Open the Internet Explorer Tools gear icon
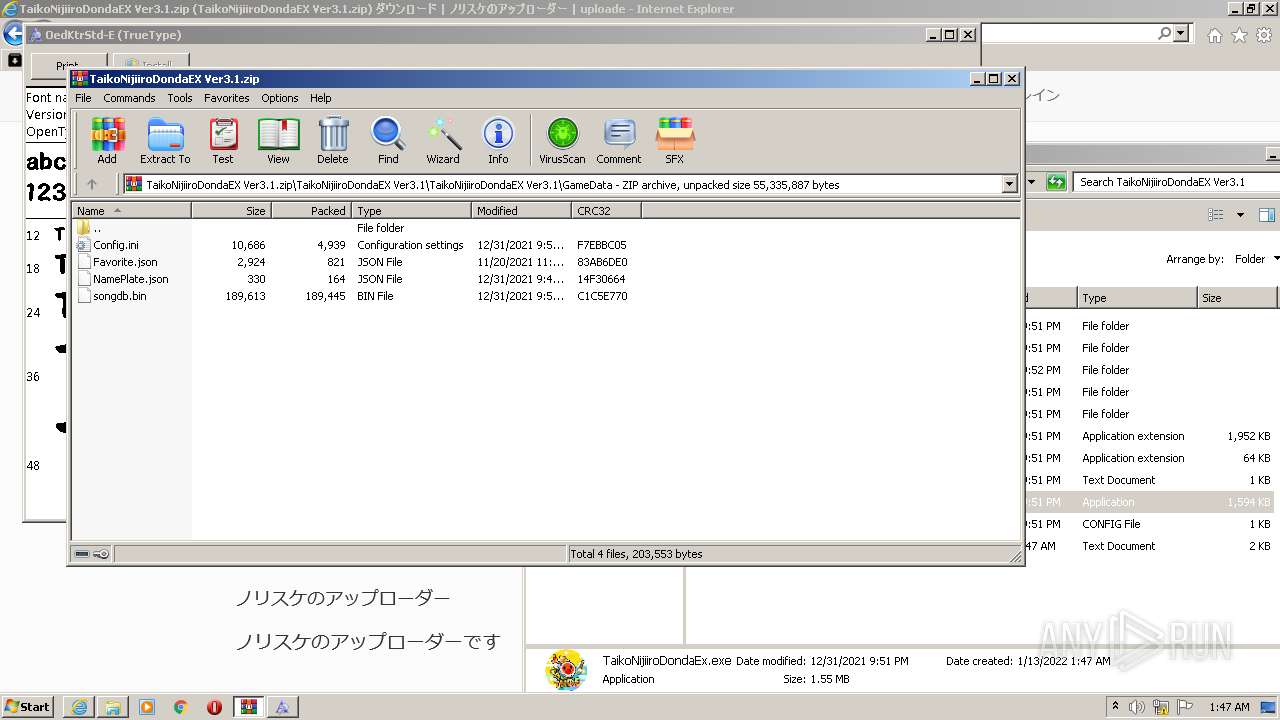 pos(1264,35)
